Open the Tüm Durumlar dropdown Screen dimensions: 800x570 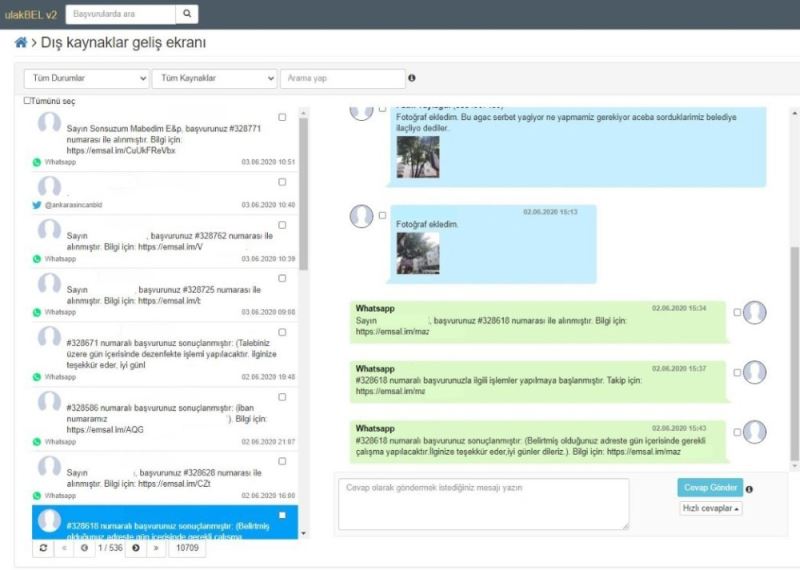(x=86, y=78)
